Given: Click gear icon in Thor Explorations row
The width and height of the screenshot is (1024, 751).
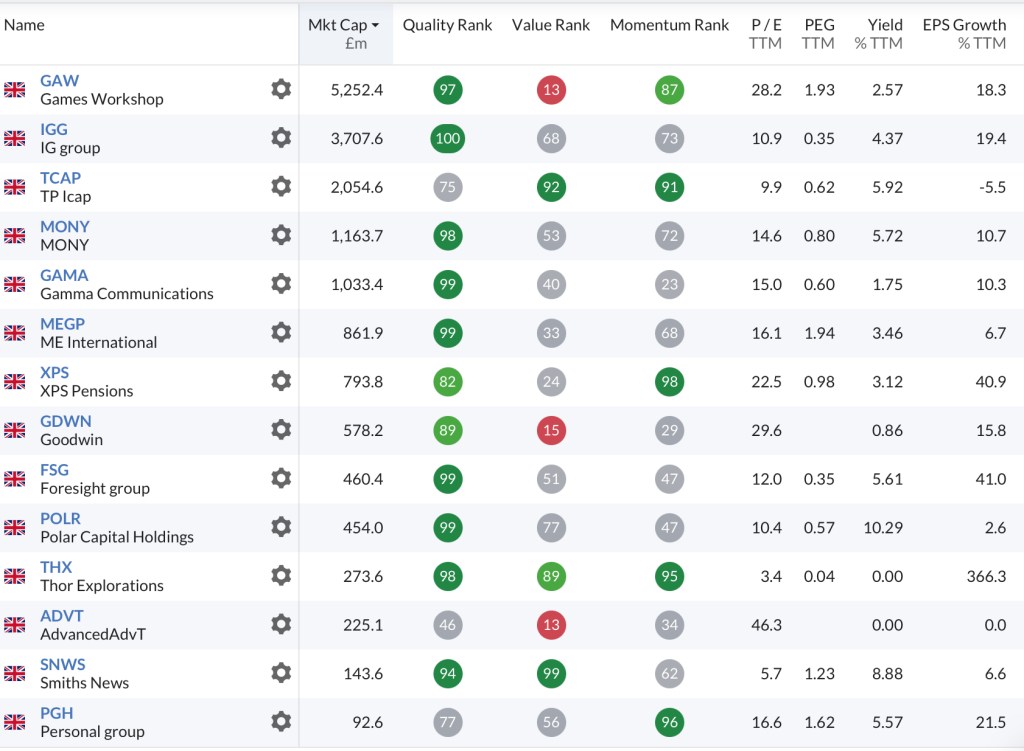Looking at the screenshot, I should pos(281,575).
